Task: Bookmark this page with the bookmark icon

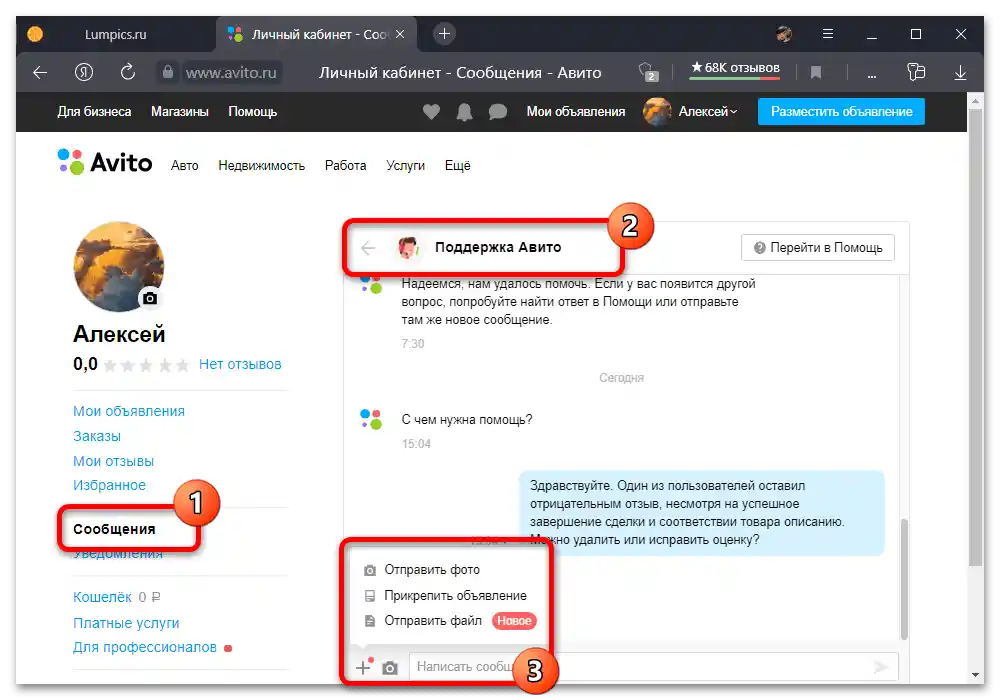Action: click(x=815, y=73)
